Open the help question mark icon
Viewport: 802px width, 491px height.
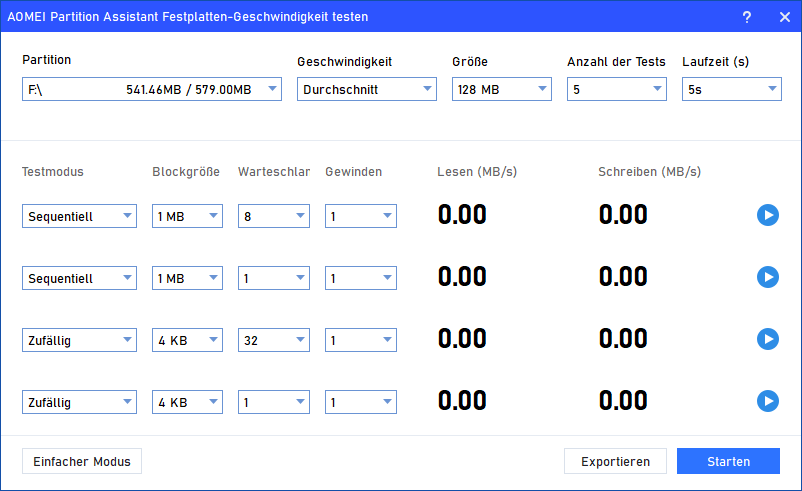pyautogui.click(x=746, y=17)
